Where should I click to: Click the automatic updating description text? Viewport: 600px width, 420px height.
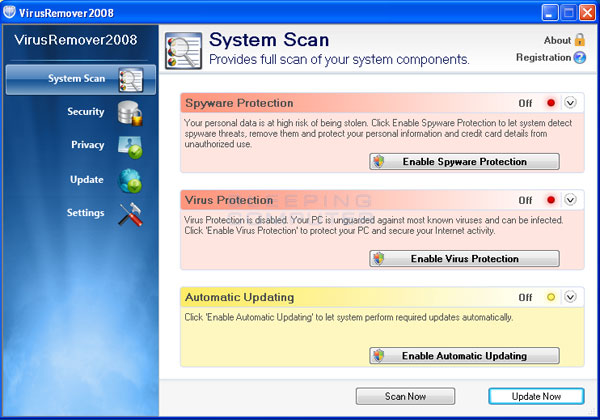(x=349, y=317)
